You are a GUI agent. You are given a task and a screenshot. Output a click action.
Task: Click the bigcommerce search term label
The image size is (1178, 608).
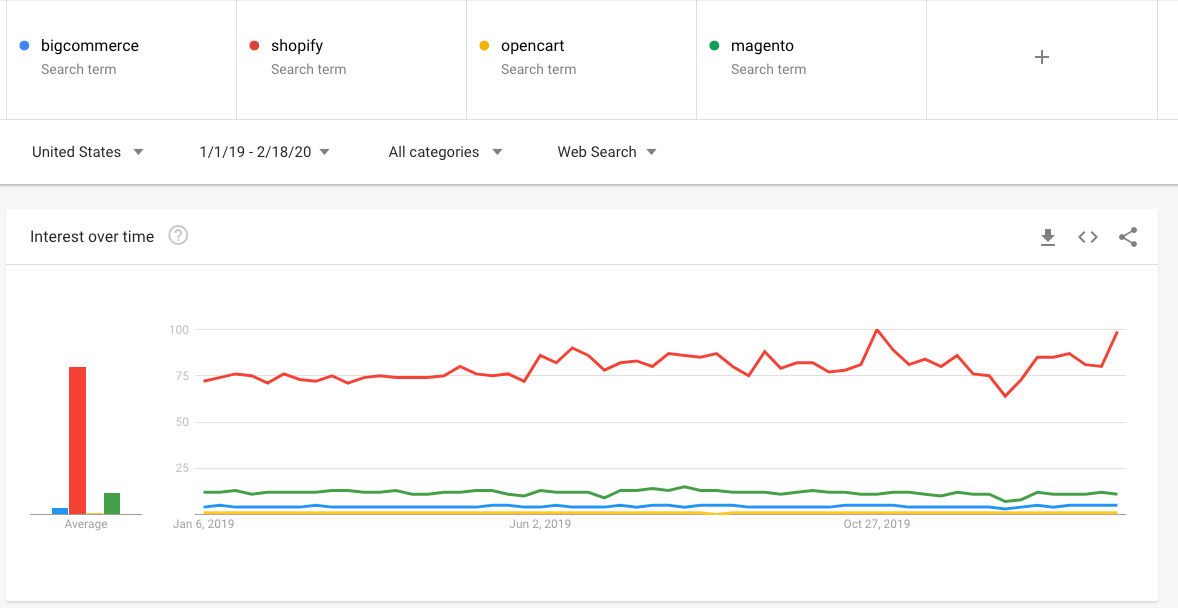tap(89, 45)
